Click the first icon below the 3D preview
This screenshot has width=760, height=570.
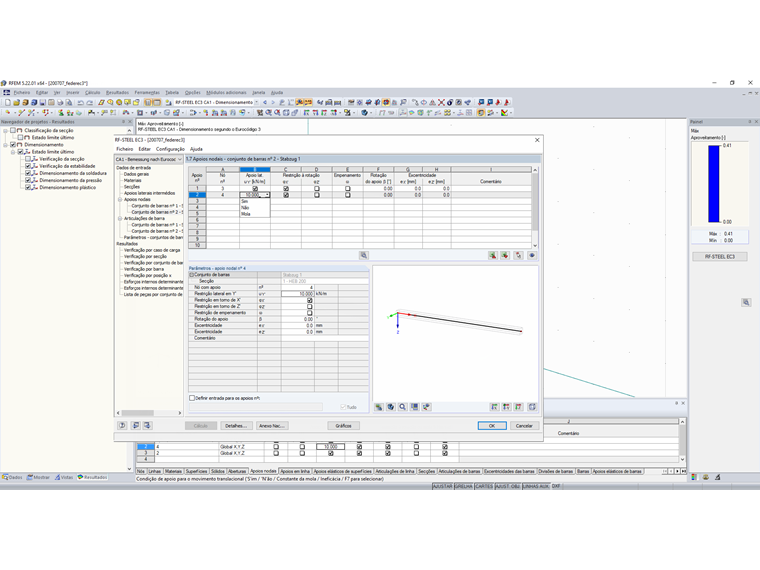click(x=379, y=407)
